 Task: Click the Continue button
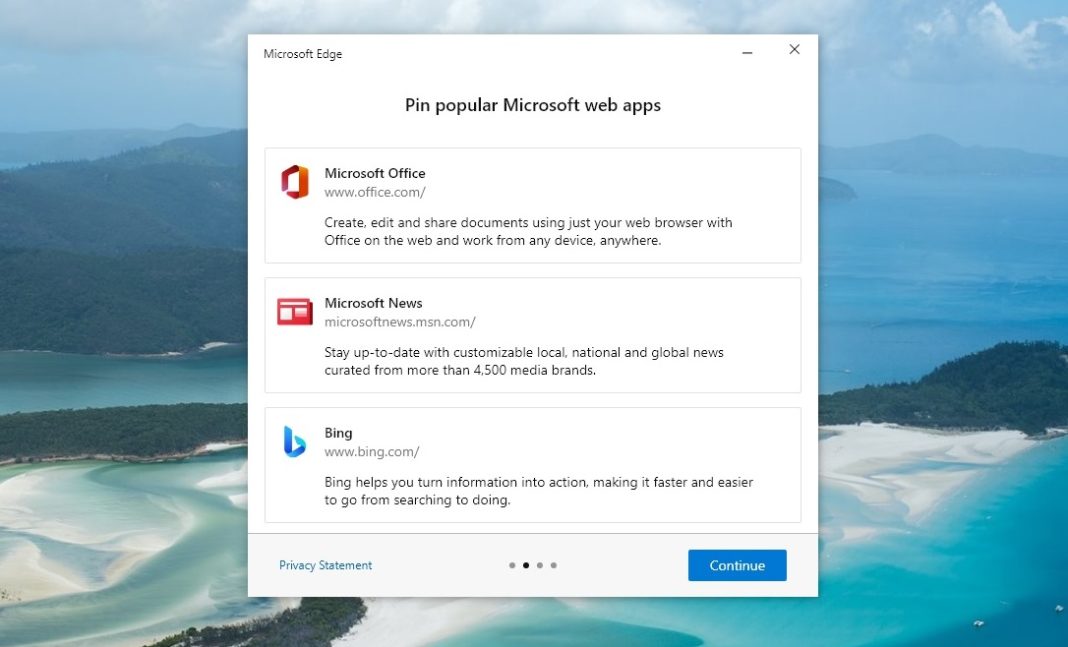tap(737, 565)
